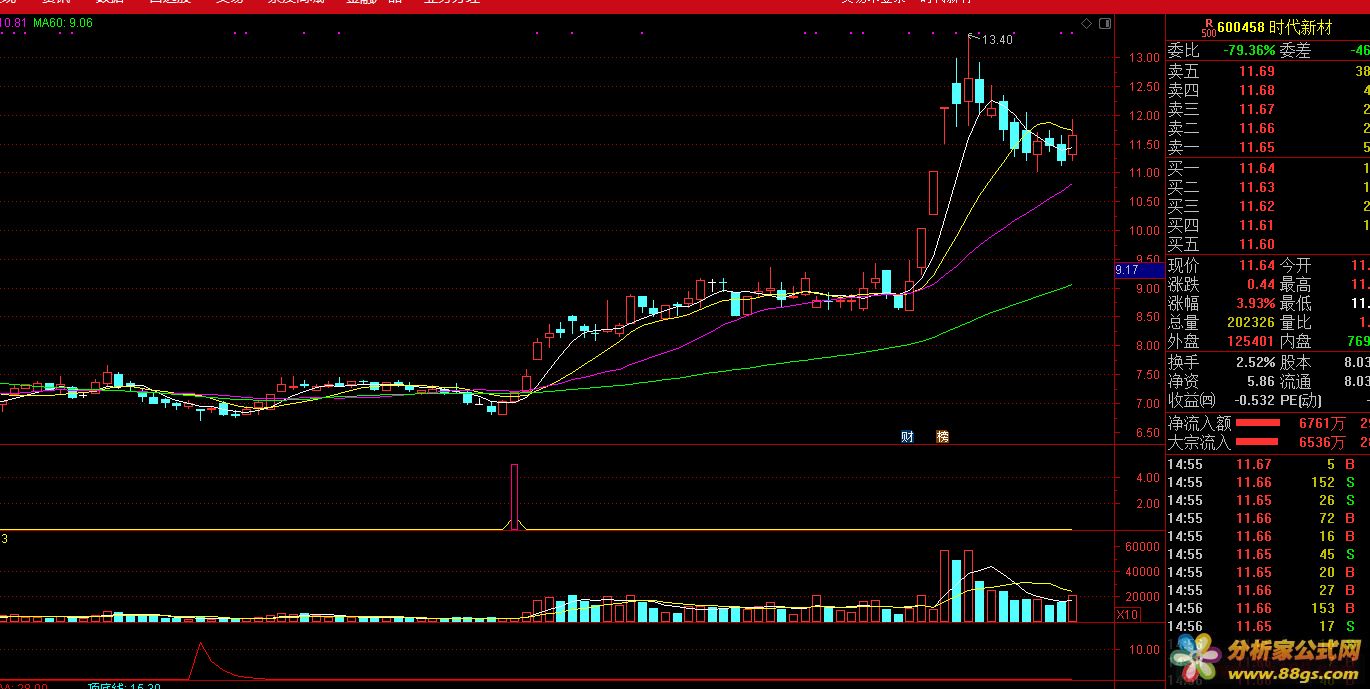1370x689 pixels.
Task: Click the 涨幅 value 3.93%
Action: pyautogui.click(x=1256, y=303)
